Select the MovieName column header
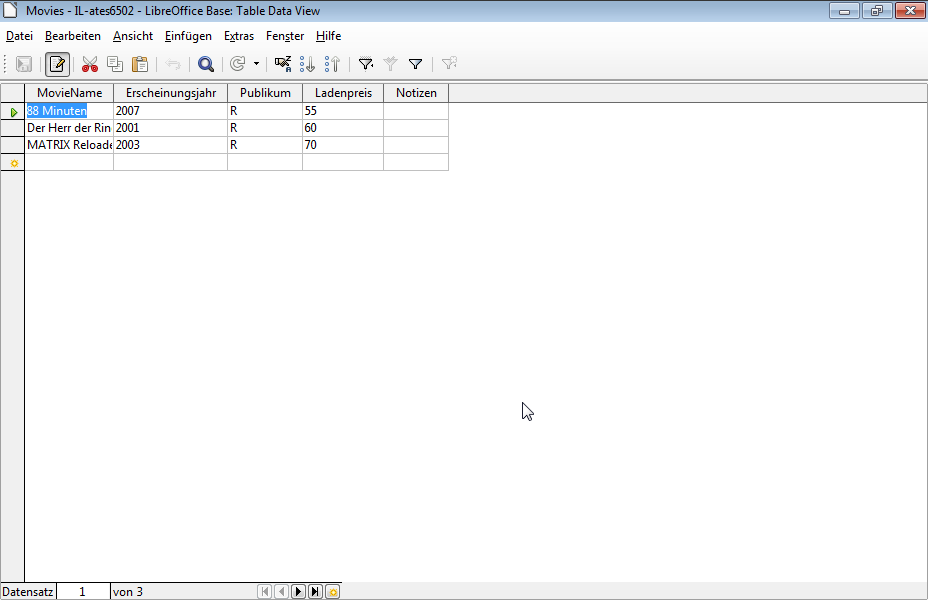The width and height of the screenshot is (928, 600). click(69, 93)
